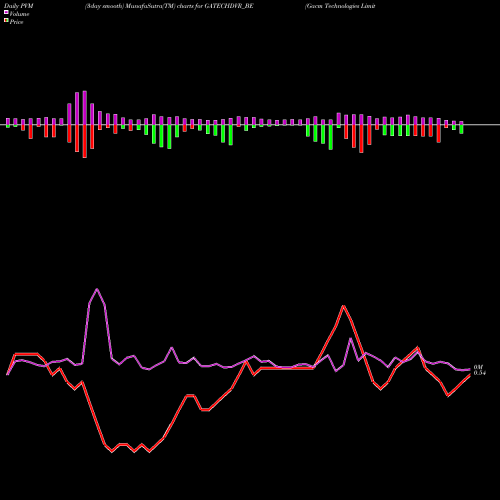This screenshot has height=500, width=500.
Task: Click the Price legend color swatch
Action: (x=6, y=21)
